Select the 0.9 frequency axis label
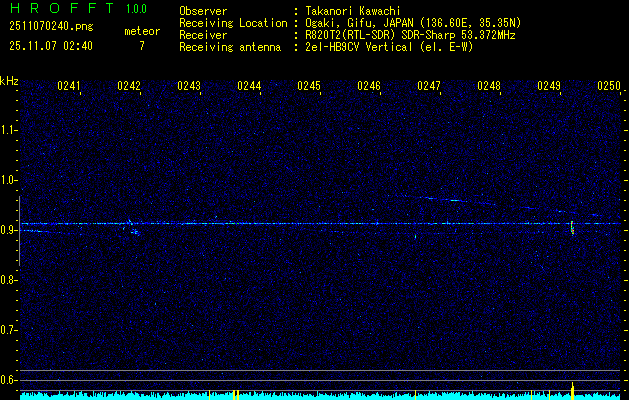This screenshot has width=629, height=400. coord(9,230)
